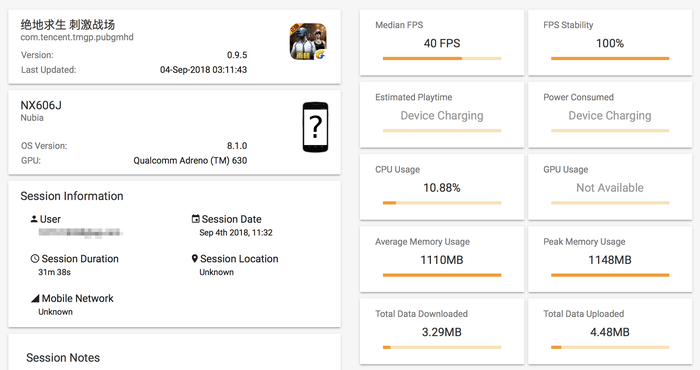
Task: Open the FPS Stability card
Action: (x=610, y=42)
